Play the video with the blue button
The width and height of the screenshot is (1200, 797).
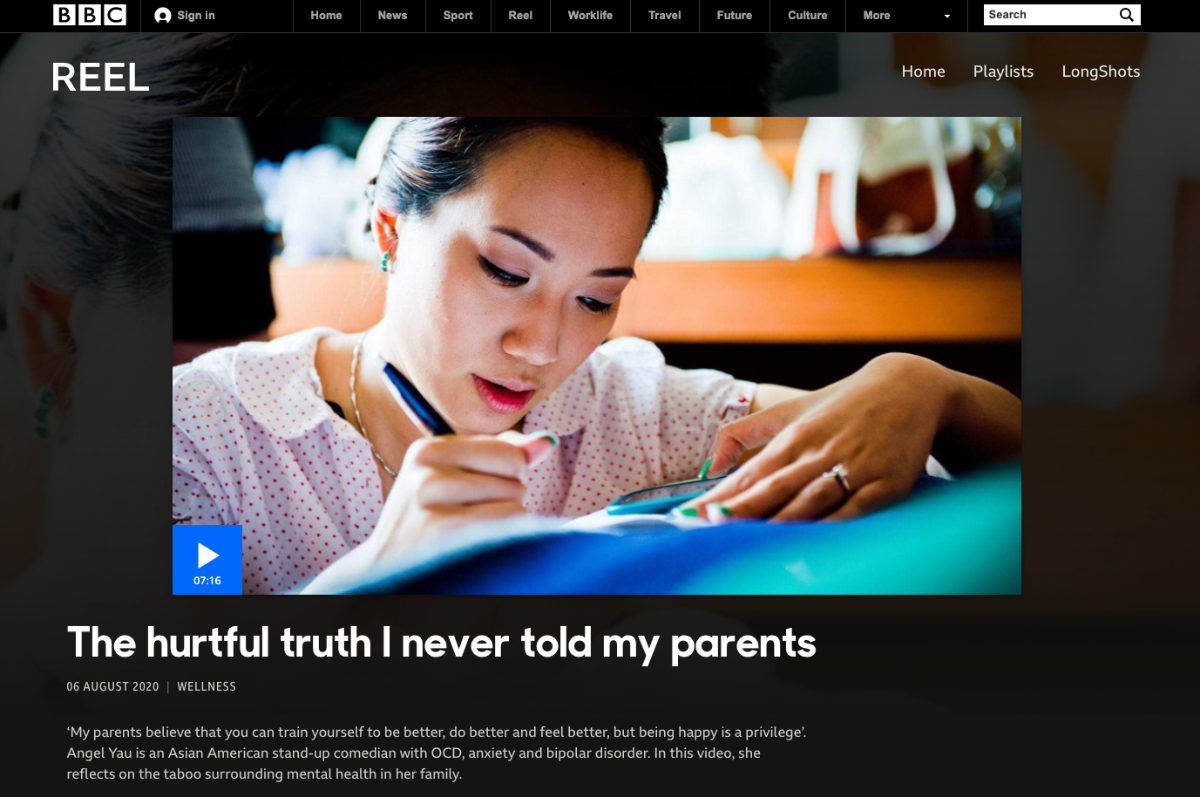[207, 560]
